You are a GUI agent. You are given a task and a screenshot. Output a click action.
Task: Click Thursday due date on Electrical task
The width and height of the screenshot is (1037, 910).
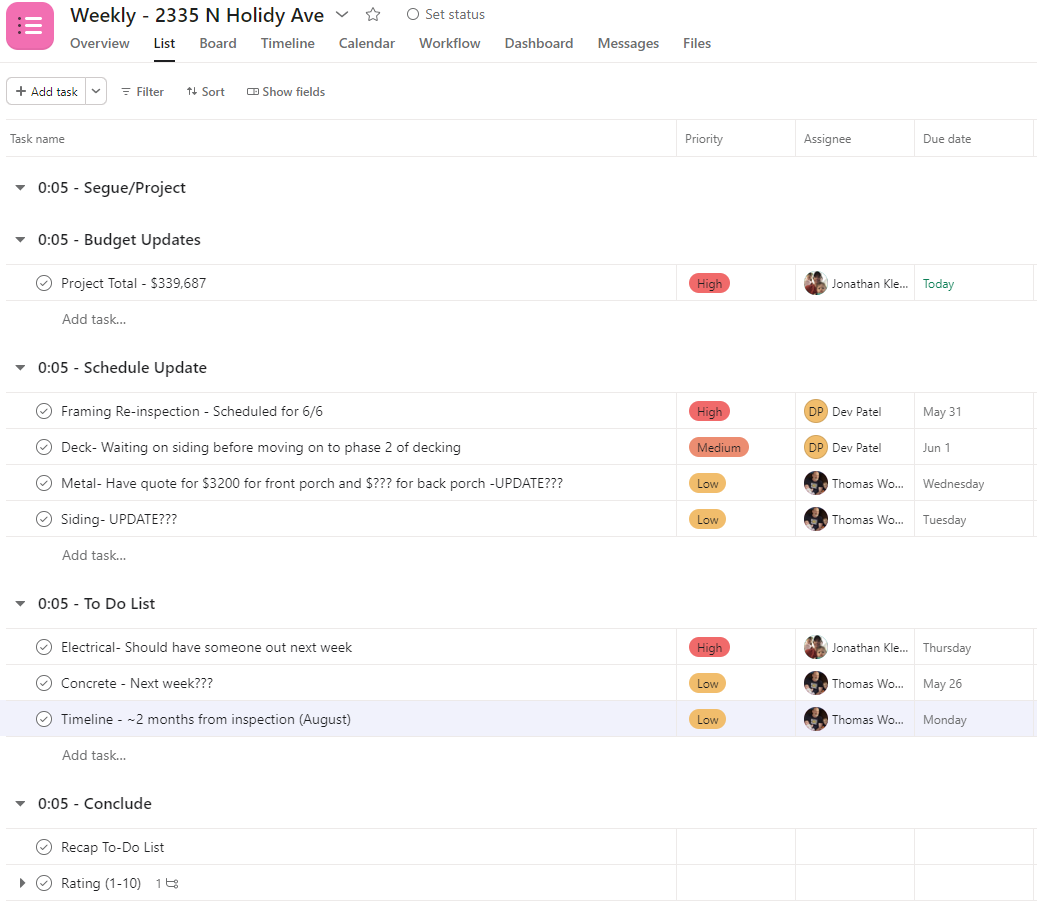click(x=947, y=648)
